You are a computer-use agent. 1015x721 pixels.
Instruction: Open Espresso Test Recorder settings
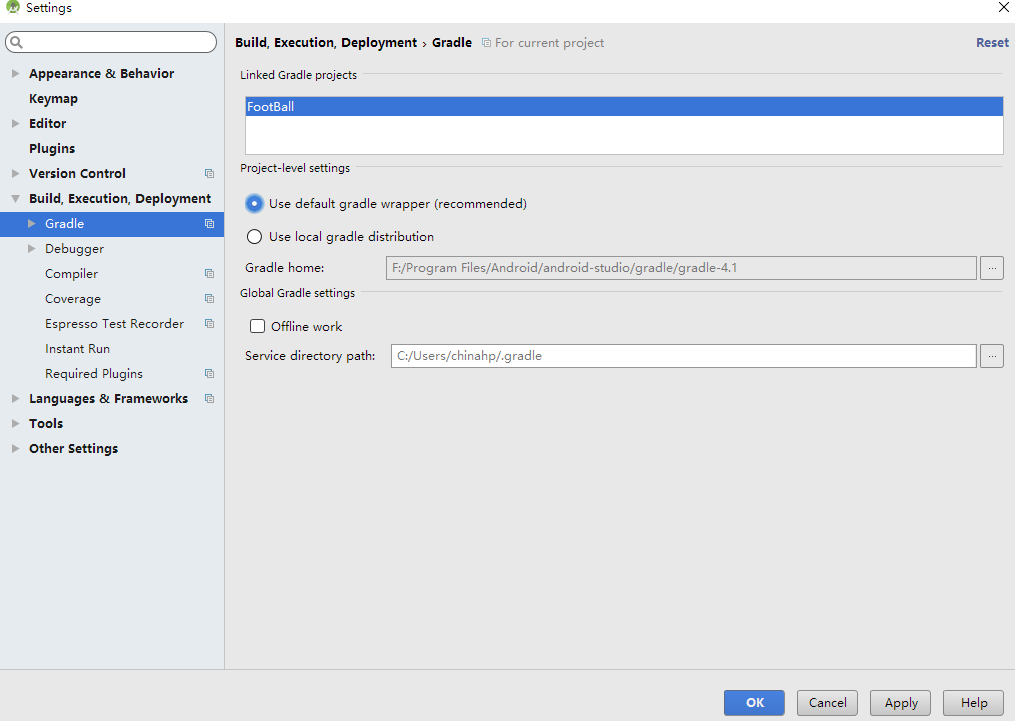[115, 324]
